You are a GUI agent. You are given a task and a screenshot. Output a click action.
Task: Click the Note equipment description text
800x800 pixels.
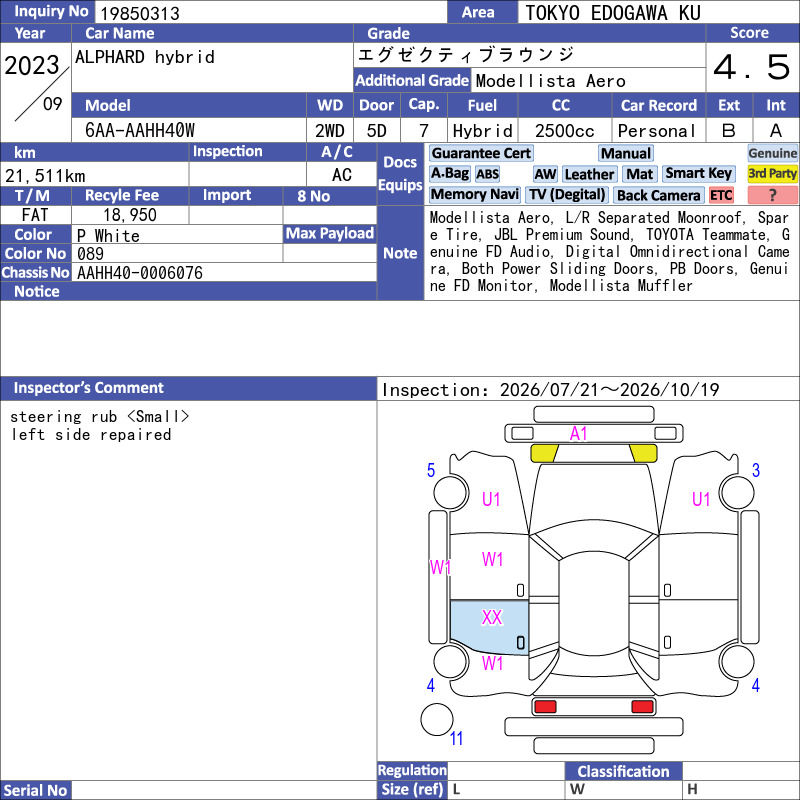(610, 252)
